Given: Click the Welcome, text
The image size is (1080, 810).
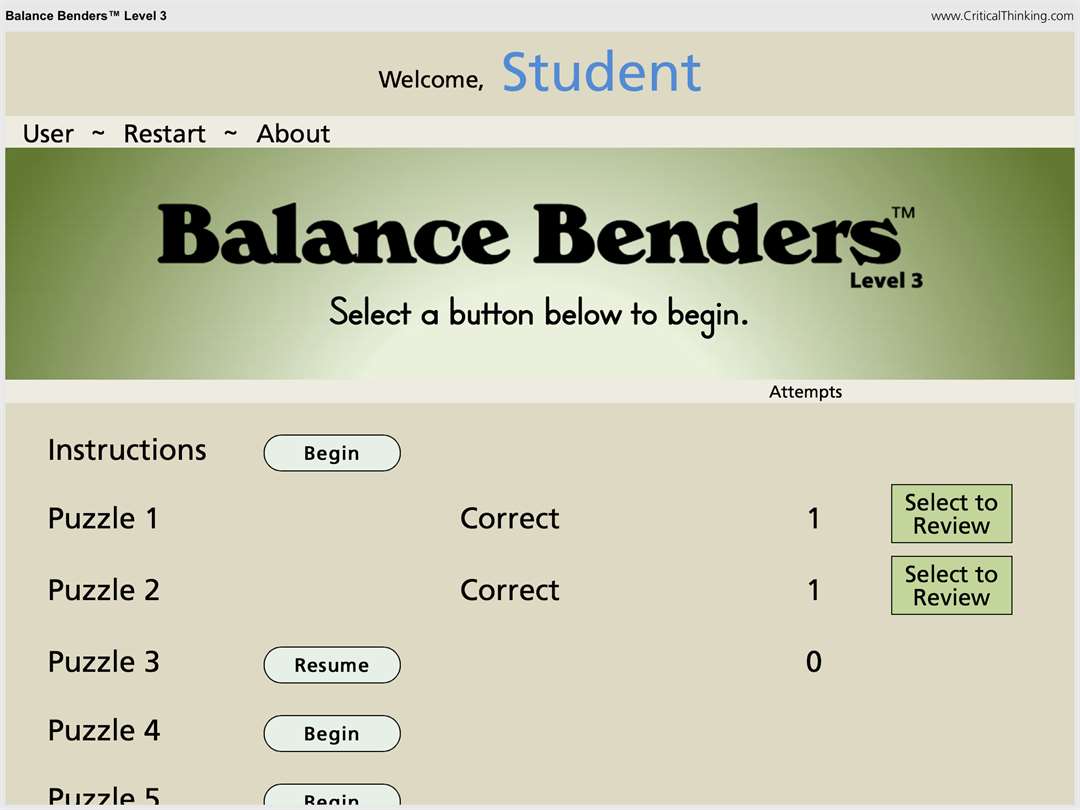Looking at the screenshot, I should pos(431,80).
